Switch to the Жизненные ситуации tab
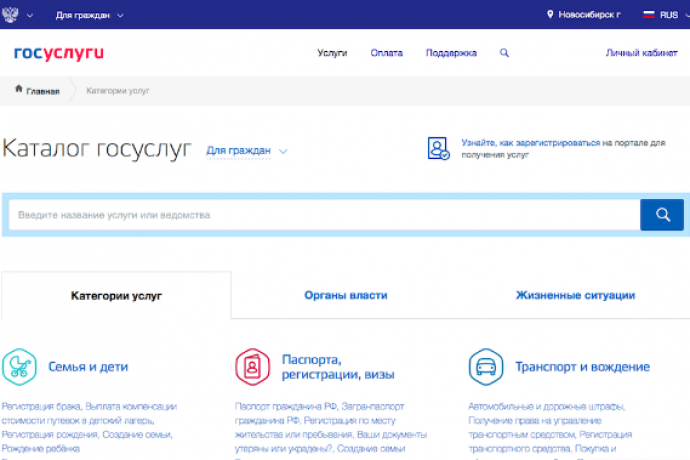Viewport: 690px width, 460px height. (574, 296)
